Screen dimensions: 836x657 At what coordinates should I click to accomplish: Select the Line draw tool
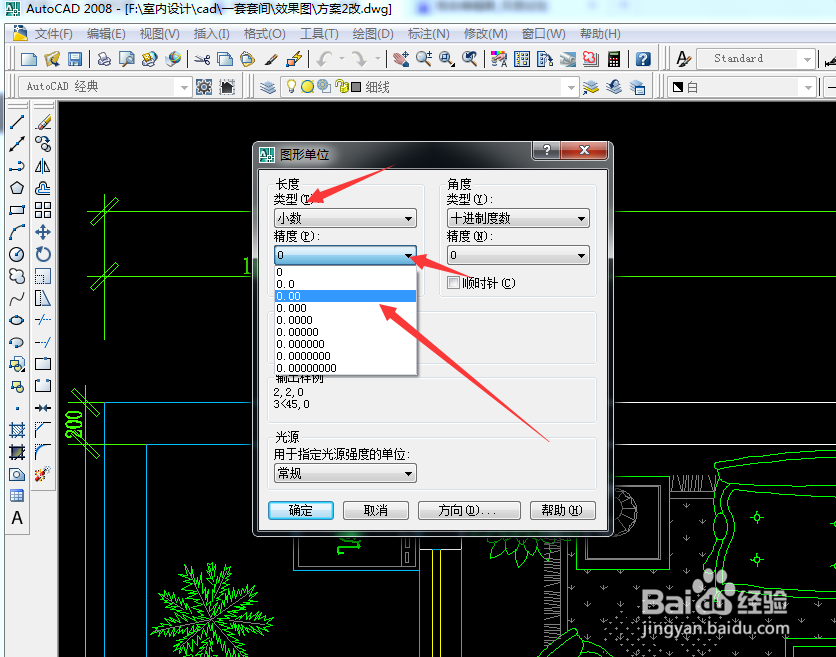pyautogui.click(x=17, y=122)
